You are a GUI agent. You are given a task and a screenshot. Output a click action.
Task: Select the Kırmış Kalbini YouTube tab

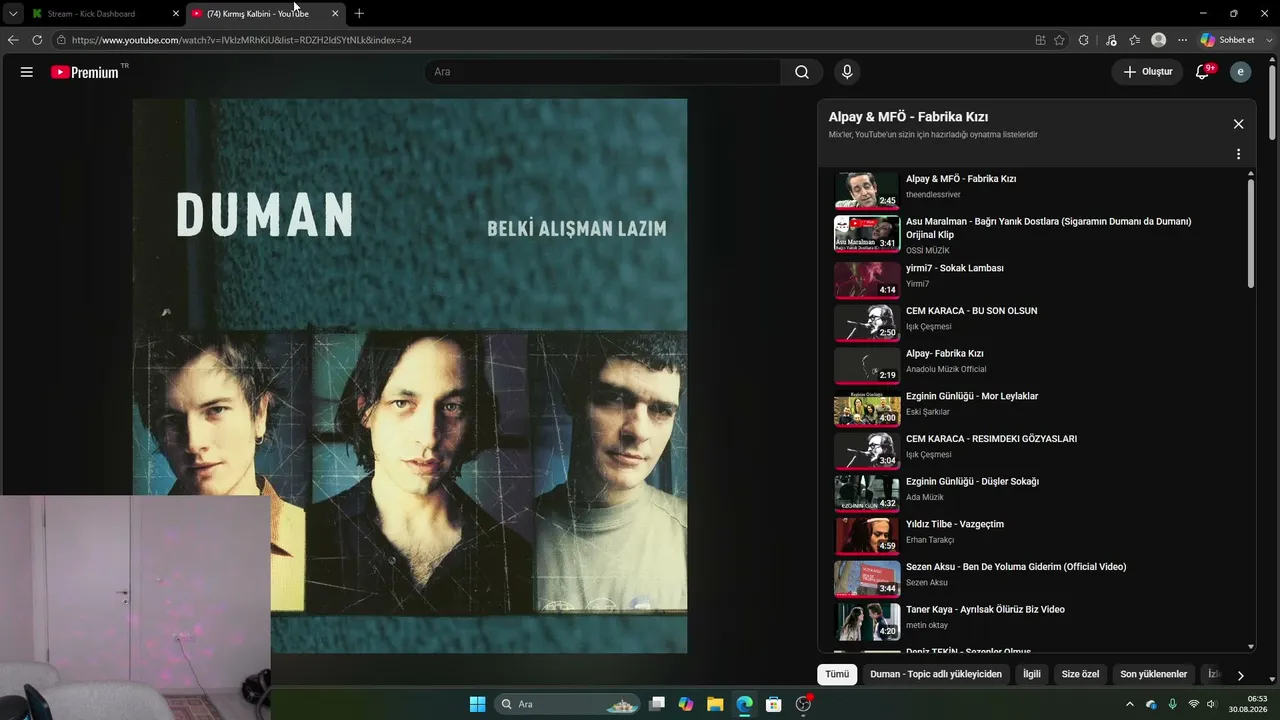[265, 13]
